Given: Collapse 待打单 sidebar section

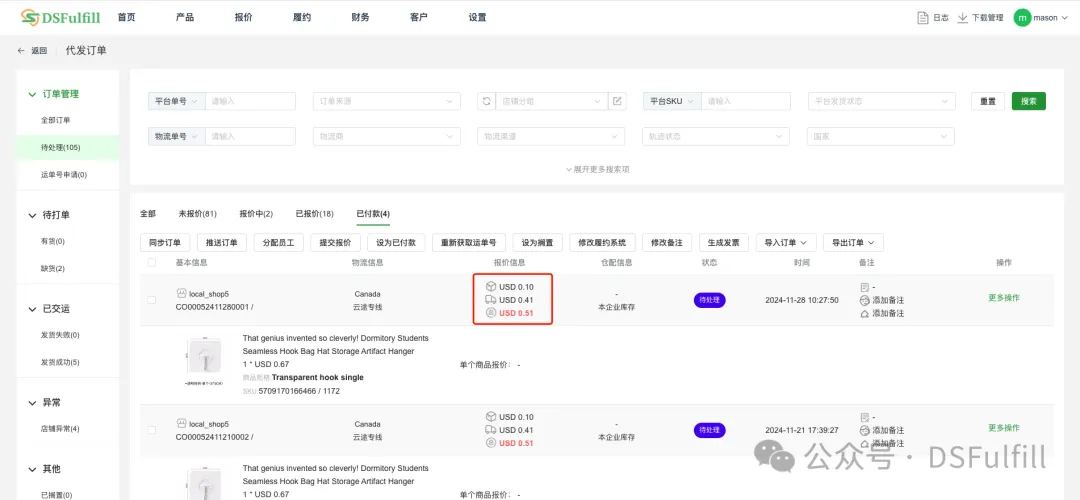Looking at the screenshot, I should [32, 216].
